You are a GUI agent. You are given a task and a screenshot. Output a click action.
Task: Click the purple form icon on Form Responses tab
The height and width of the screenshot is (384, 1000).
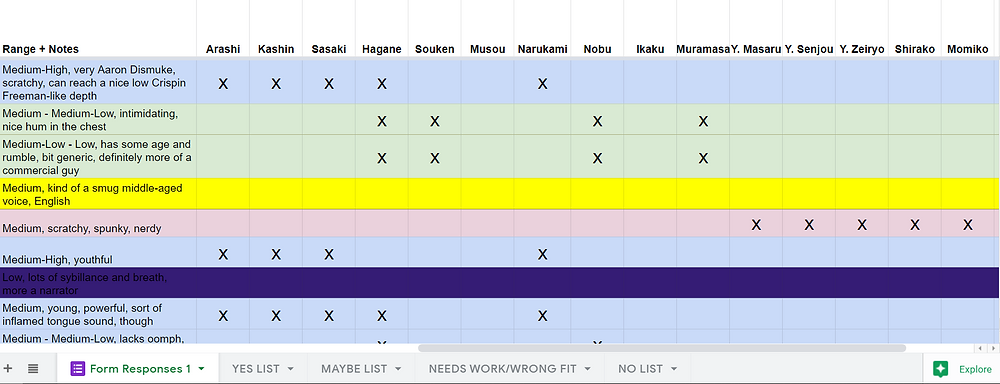pos(77,368)
